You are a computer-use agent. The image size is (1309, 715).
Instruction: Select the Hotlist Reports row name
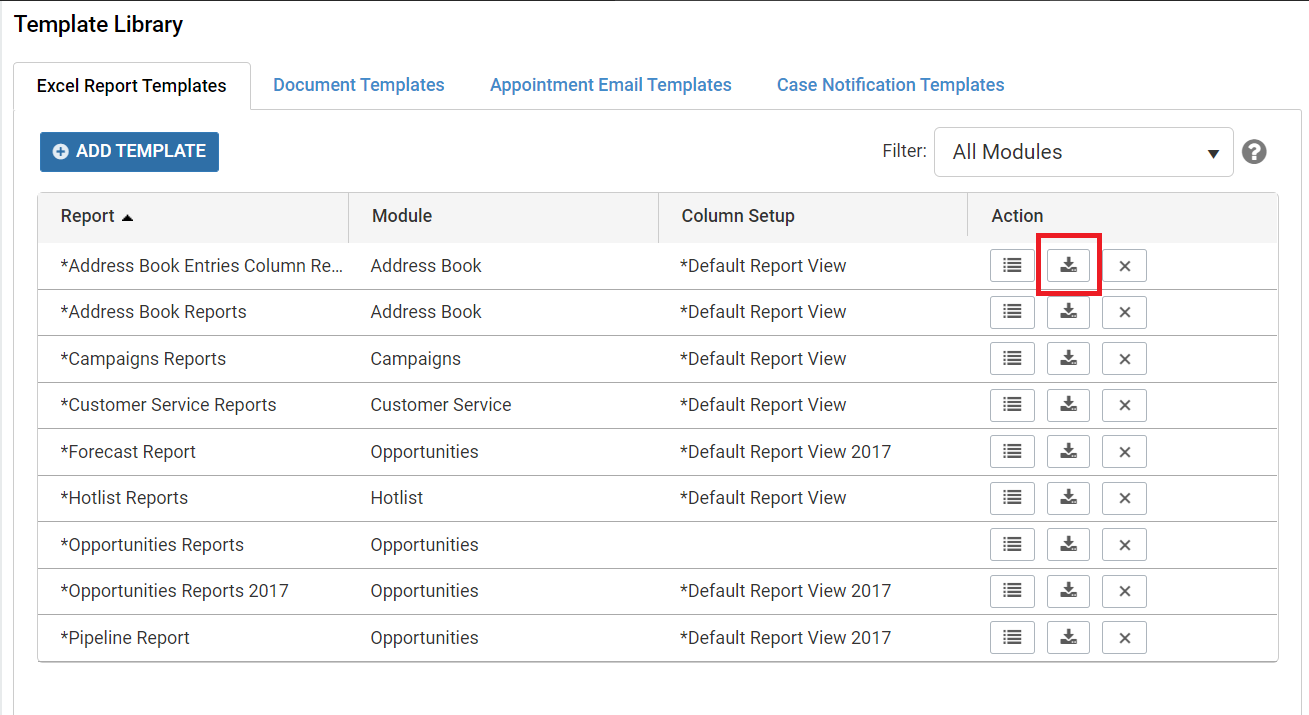click(x=124, y=498)
